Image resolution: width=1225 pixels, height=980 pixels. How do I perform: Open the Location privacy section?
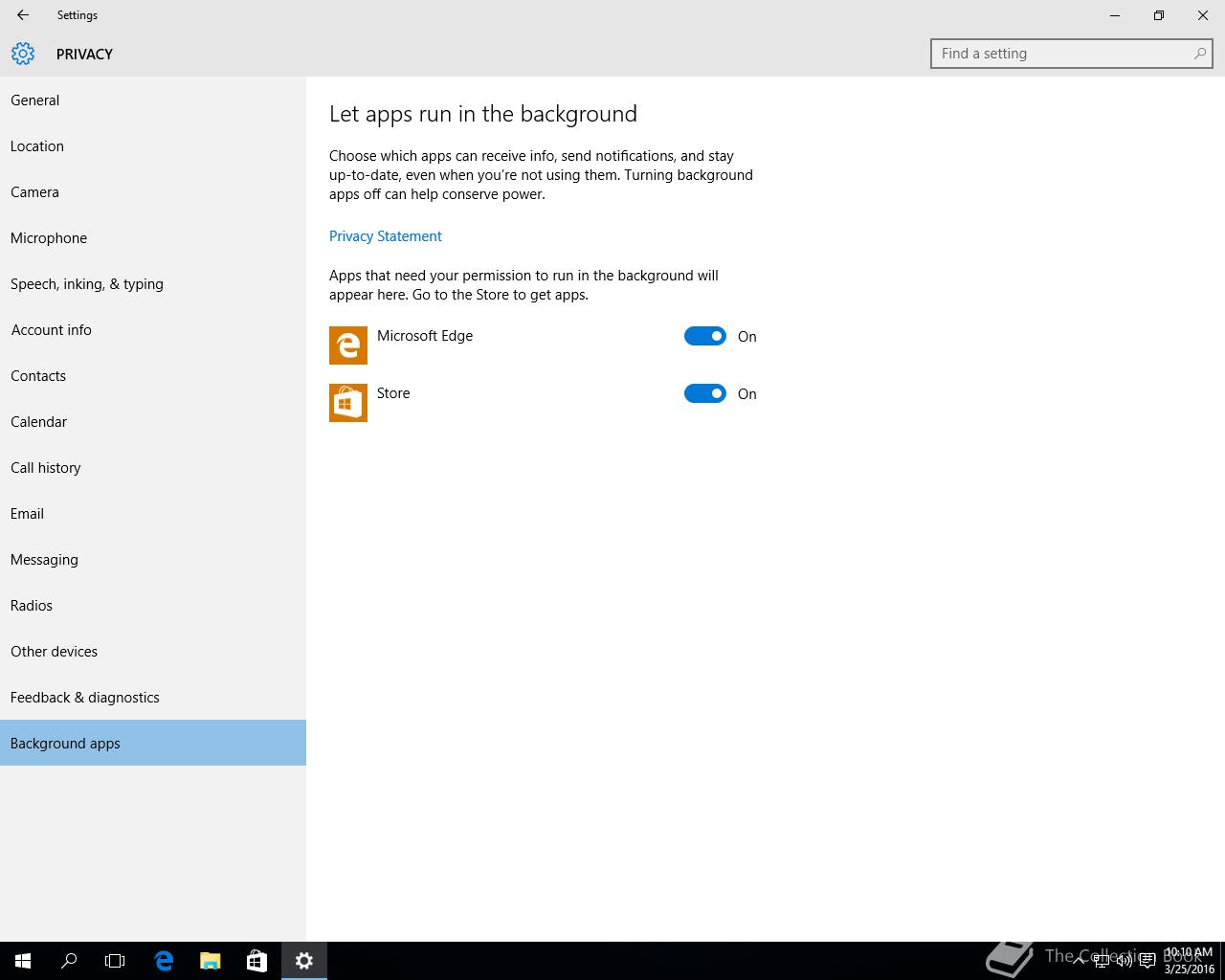click(x=153, y=146)
